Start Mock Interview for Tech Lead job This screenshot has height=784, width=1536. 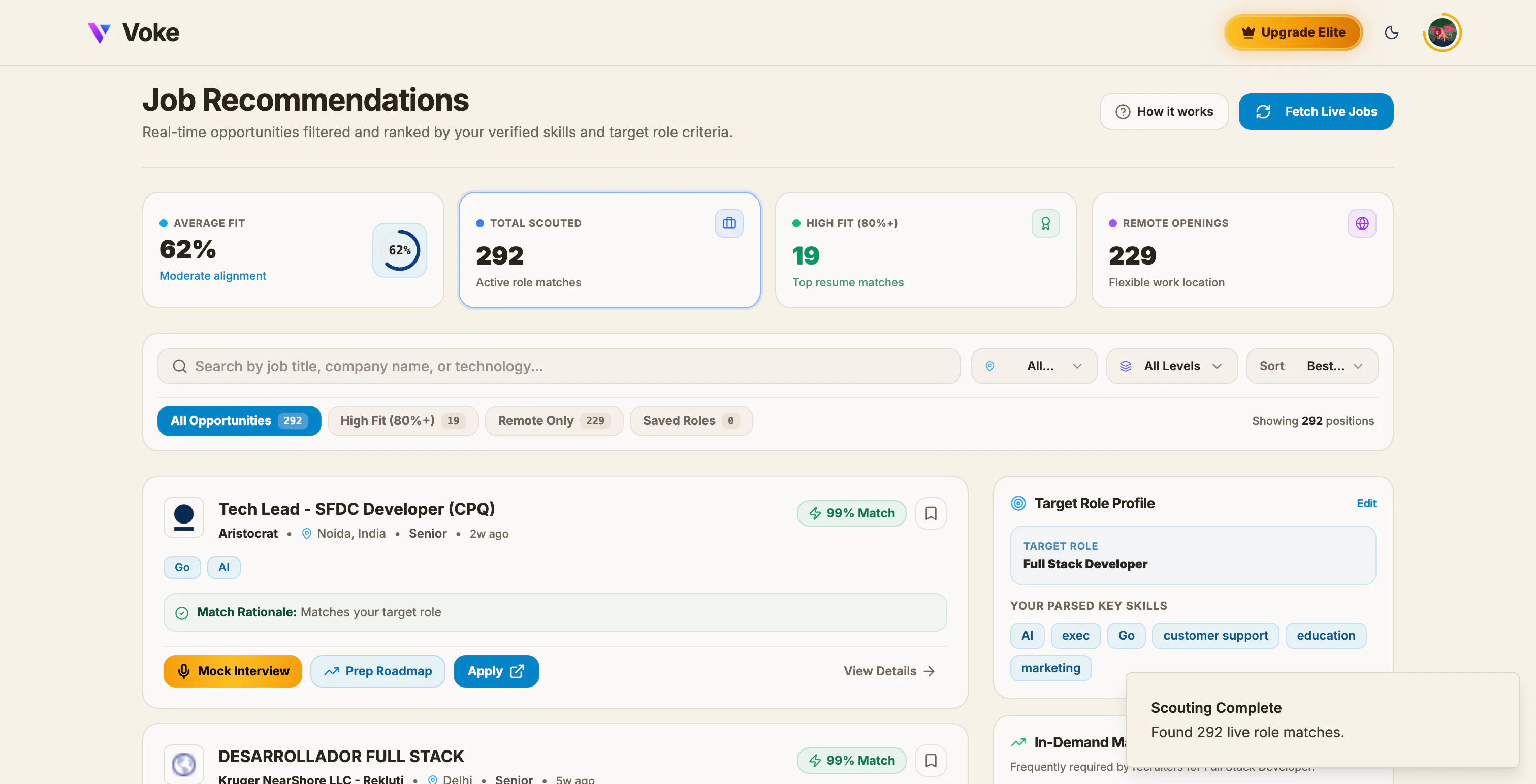[x=233, y=671]
